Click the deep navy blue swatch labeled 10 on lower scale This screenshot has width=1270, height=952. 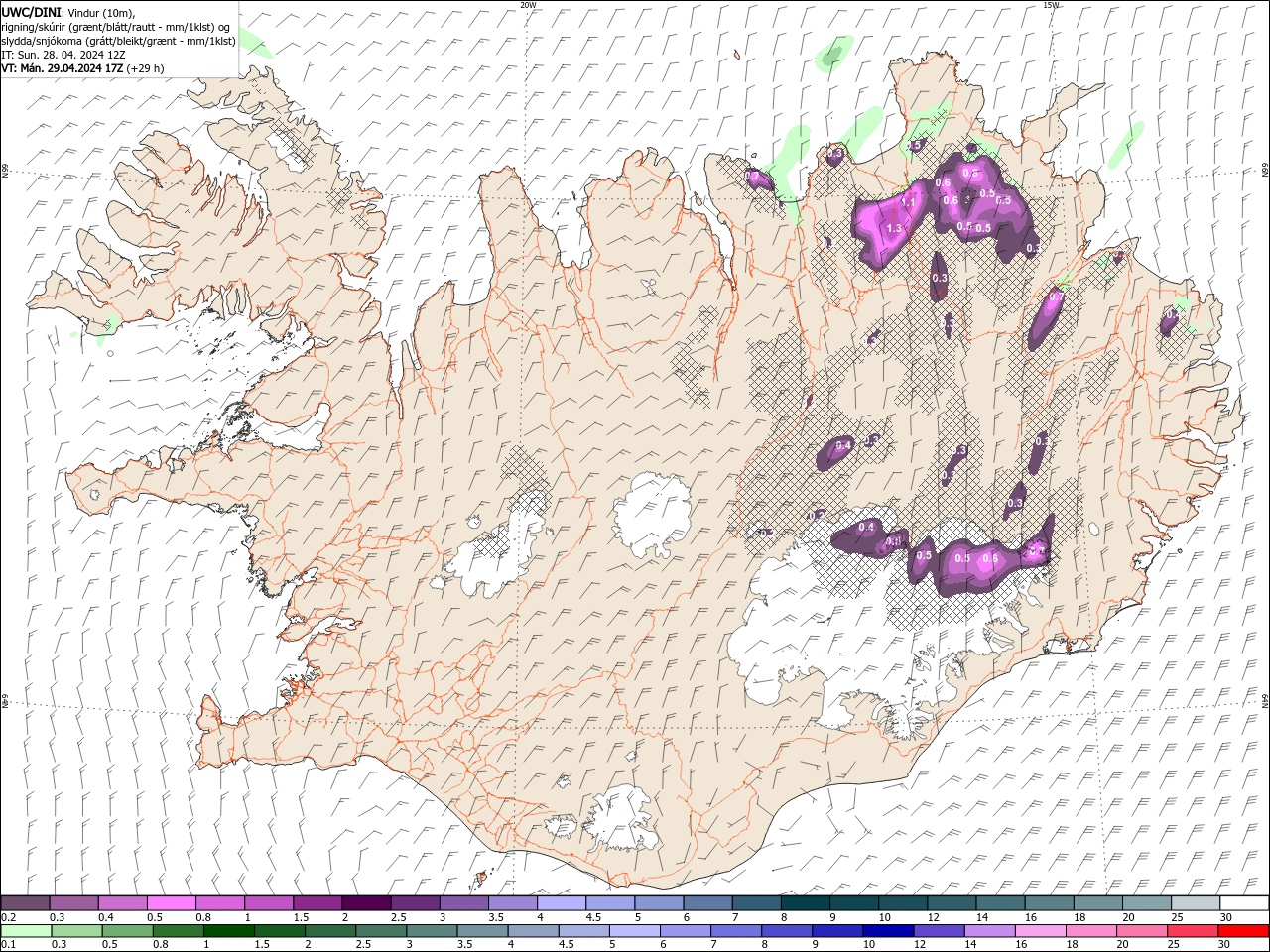(887, 931)
